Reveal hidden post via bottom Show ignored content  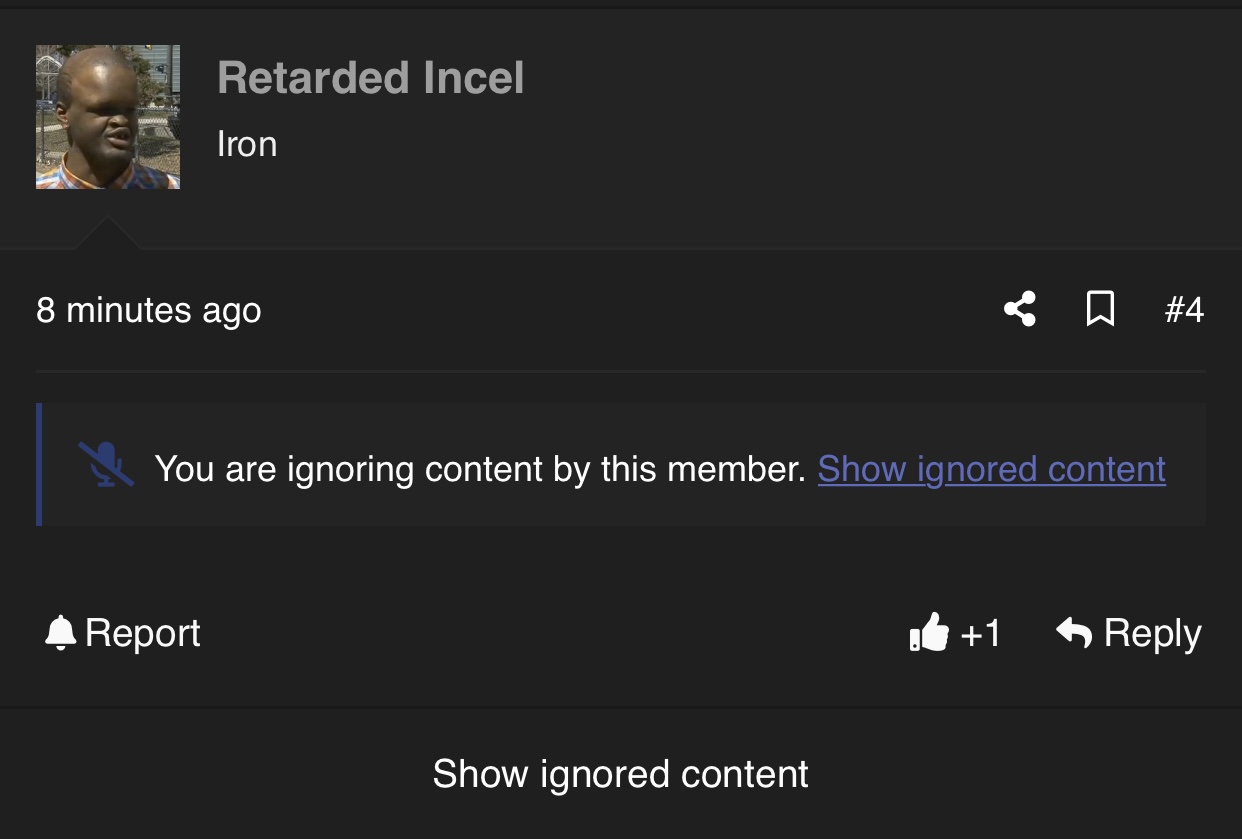620,773
